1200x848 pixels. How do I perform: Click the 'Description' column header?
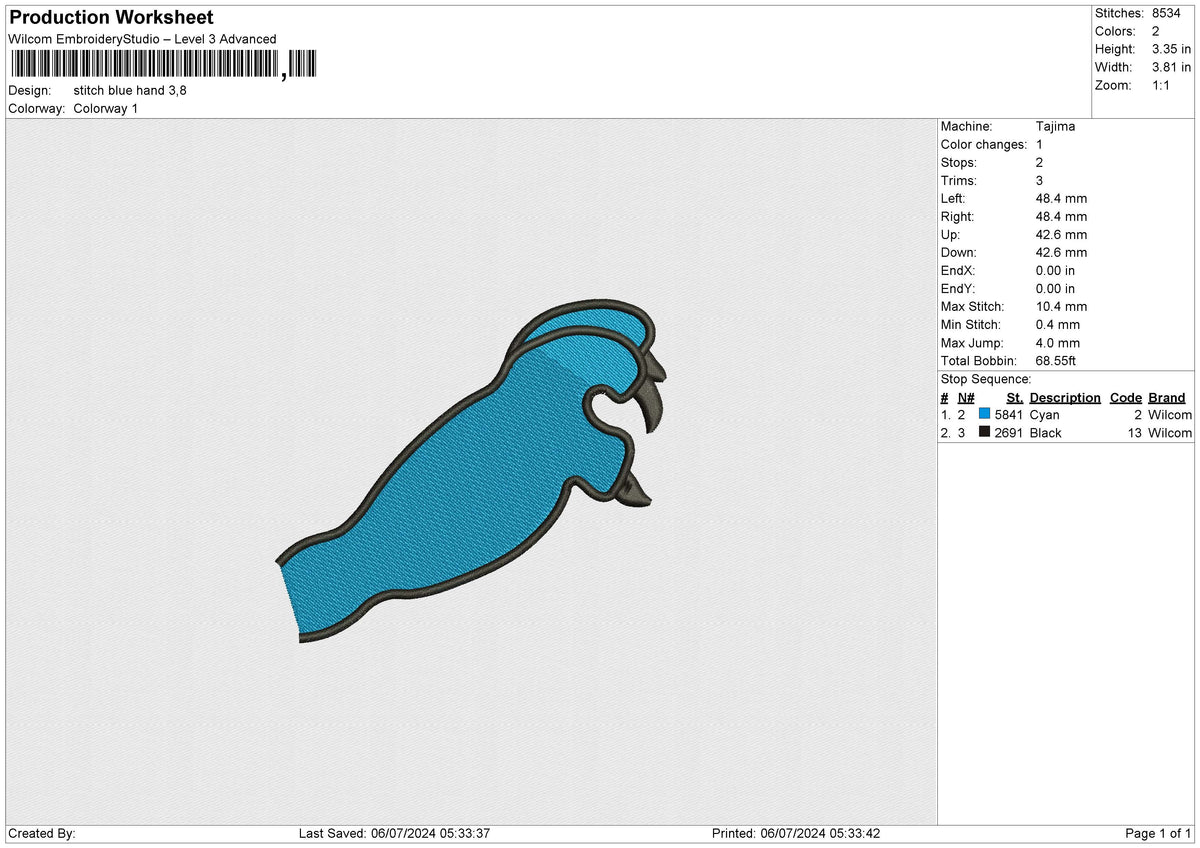pyautogui.click(x=1065, y=397)
